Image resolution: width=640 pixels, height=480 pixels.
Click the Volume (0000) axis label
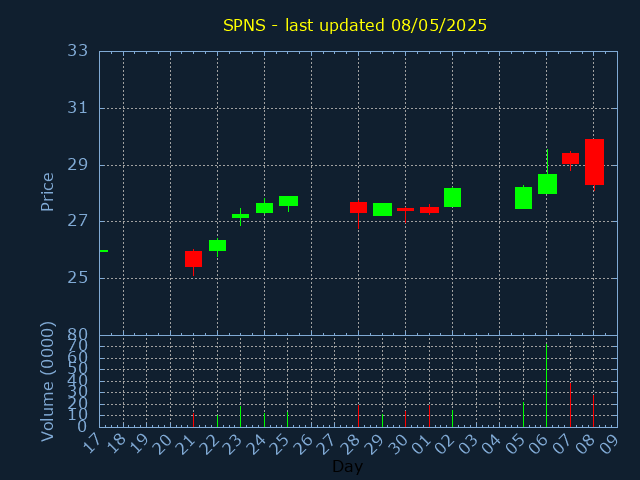[47, 381]
